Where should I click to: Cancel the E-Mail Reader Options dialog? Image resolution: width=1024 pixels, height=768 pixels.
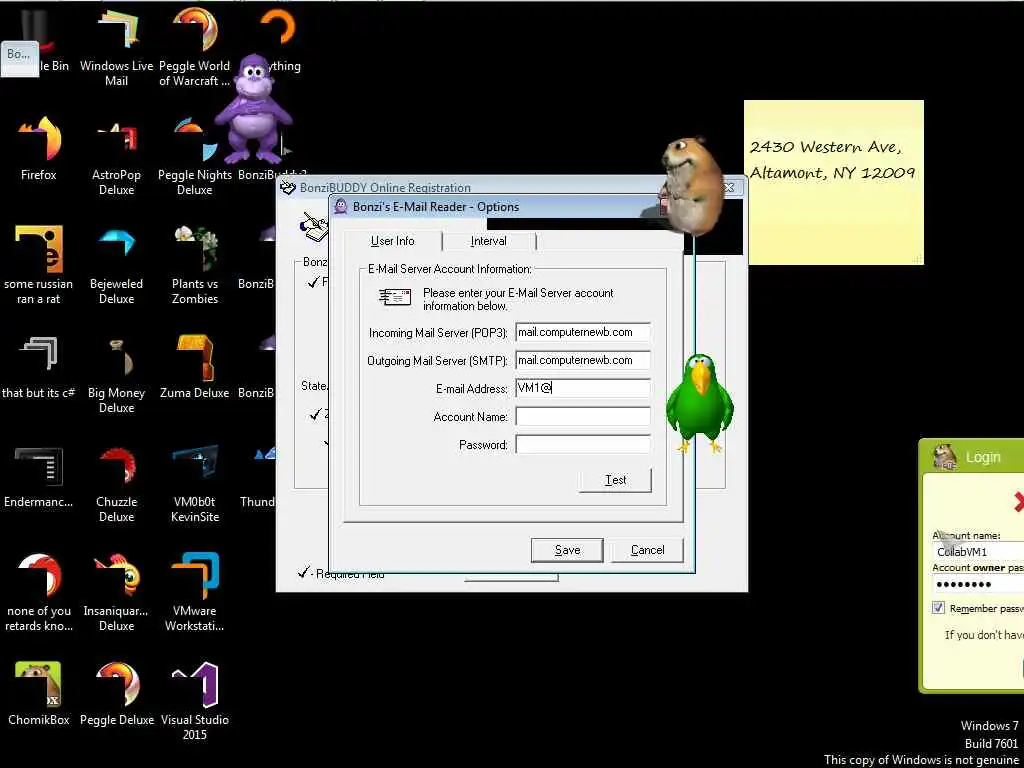(x=647, y=550)
